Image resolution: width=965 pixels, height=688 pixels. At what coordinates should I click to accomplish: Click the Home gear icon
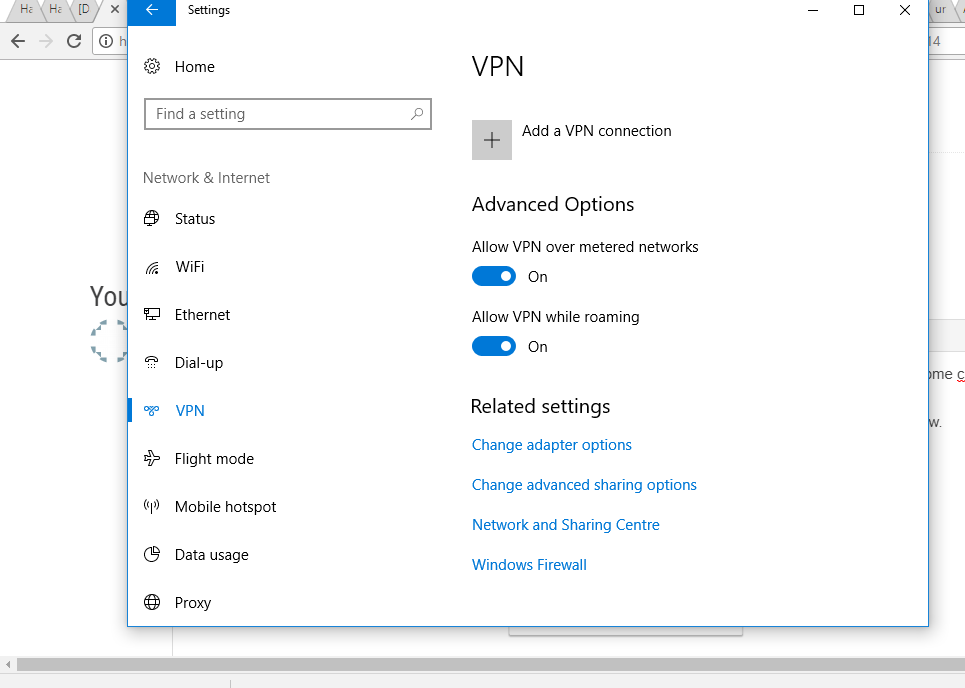152,67
